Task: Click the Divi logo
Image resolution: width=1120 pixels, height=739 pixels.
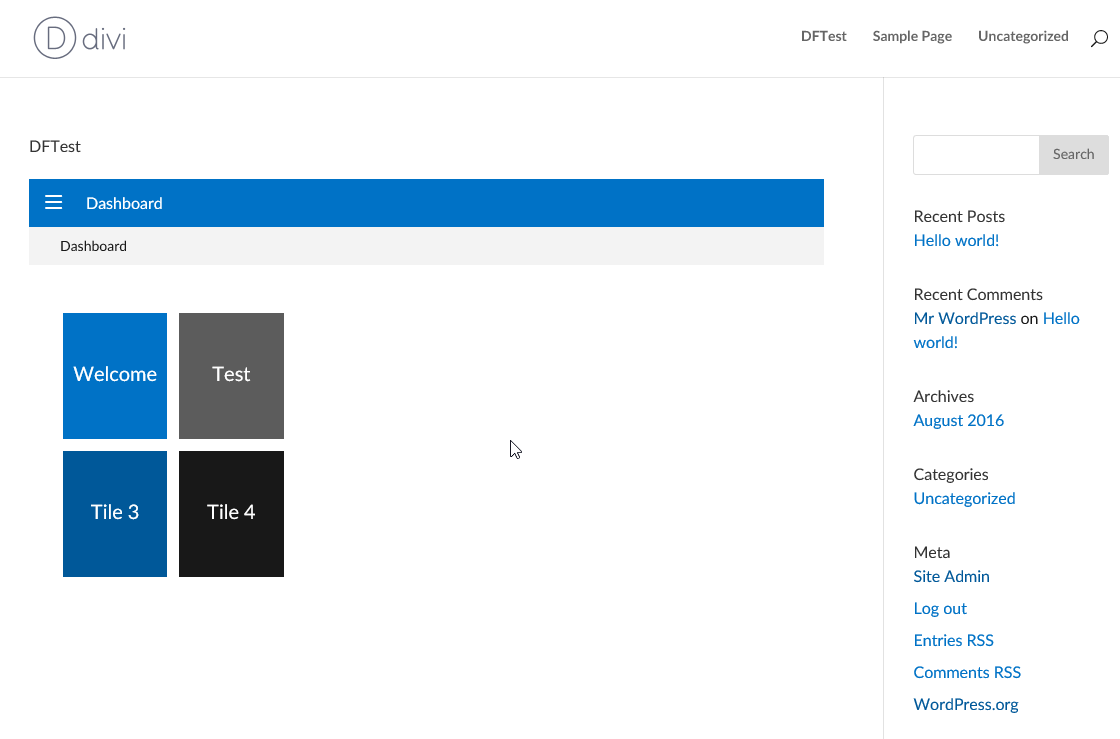Action: pyautogui.click(x=78, y=38)
